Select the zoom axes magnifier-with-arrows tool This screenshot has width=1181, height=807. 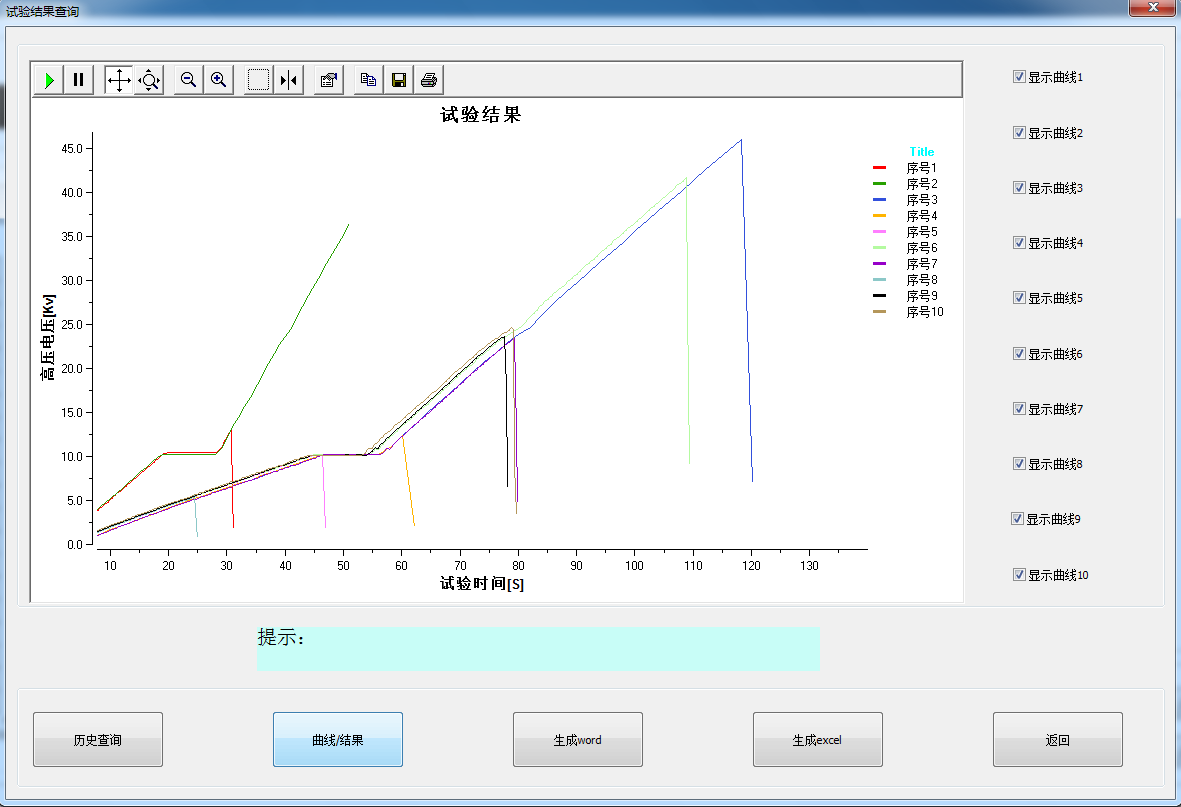coord(149,80)
